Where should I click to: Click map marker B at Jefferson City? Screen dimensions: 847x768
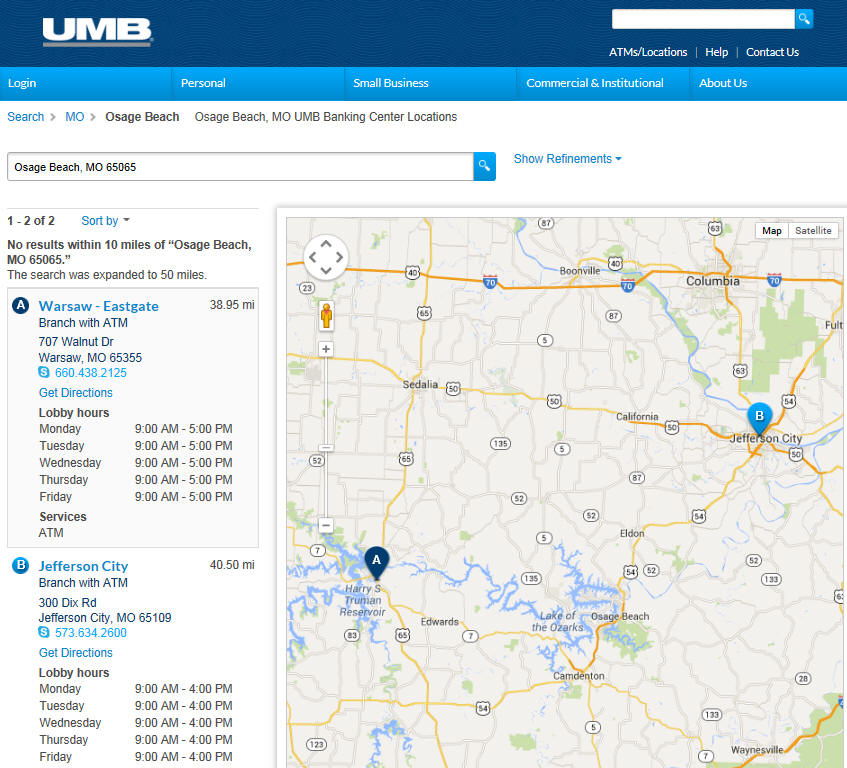pyautogui.click(x=759, y=419)
